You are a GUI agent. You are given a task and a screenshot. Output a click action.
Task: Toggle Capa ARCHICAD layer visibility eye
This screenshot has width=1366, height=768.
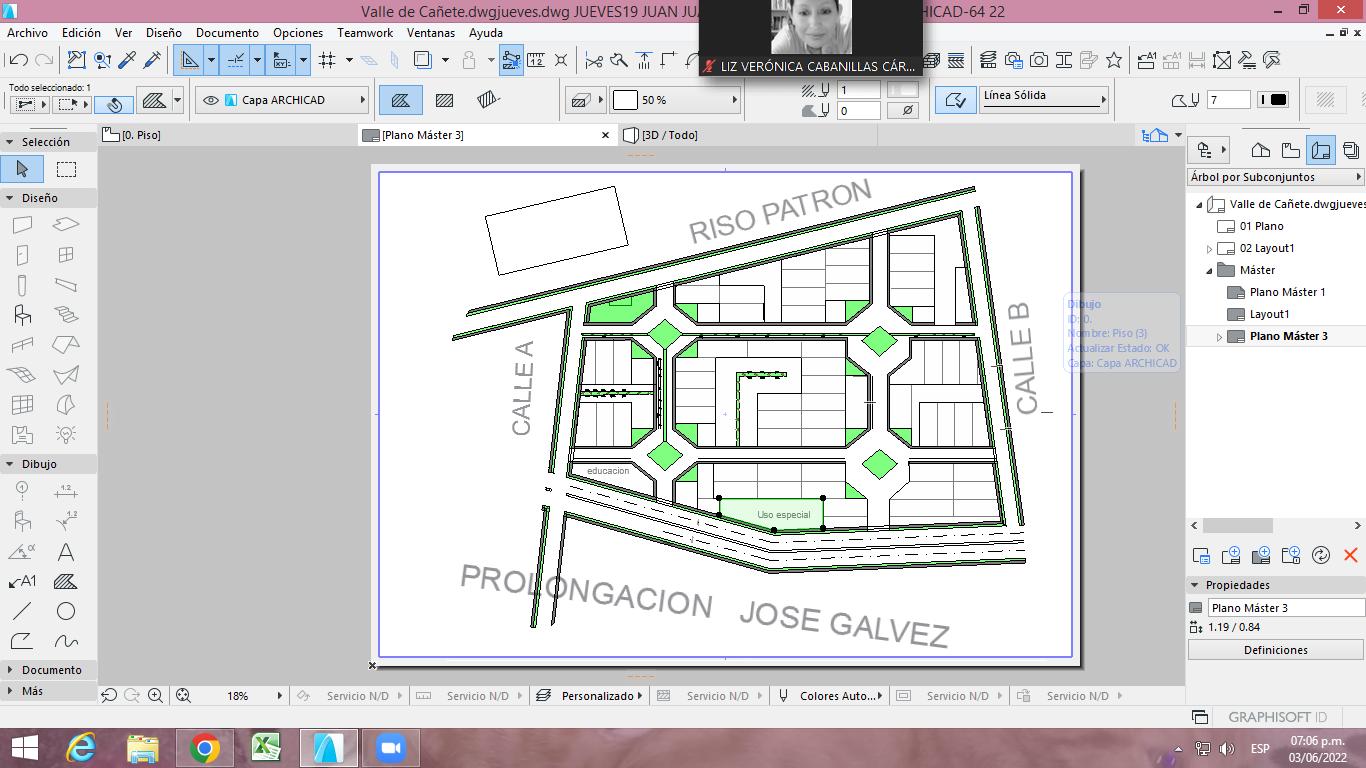tap(211, 100)
